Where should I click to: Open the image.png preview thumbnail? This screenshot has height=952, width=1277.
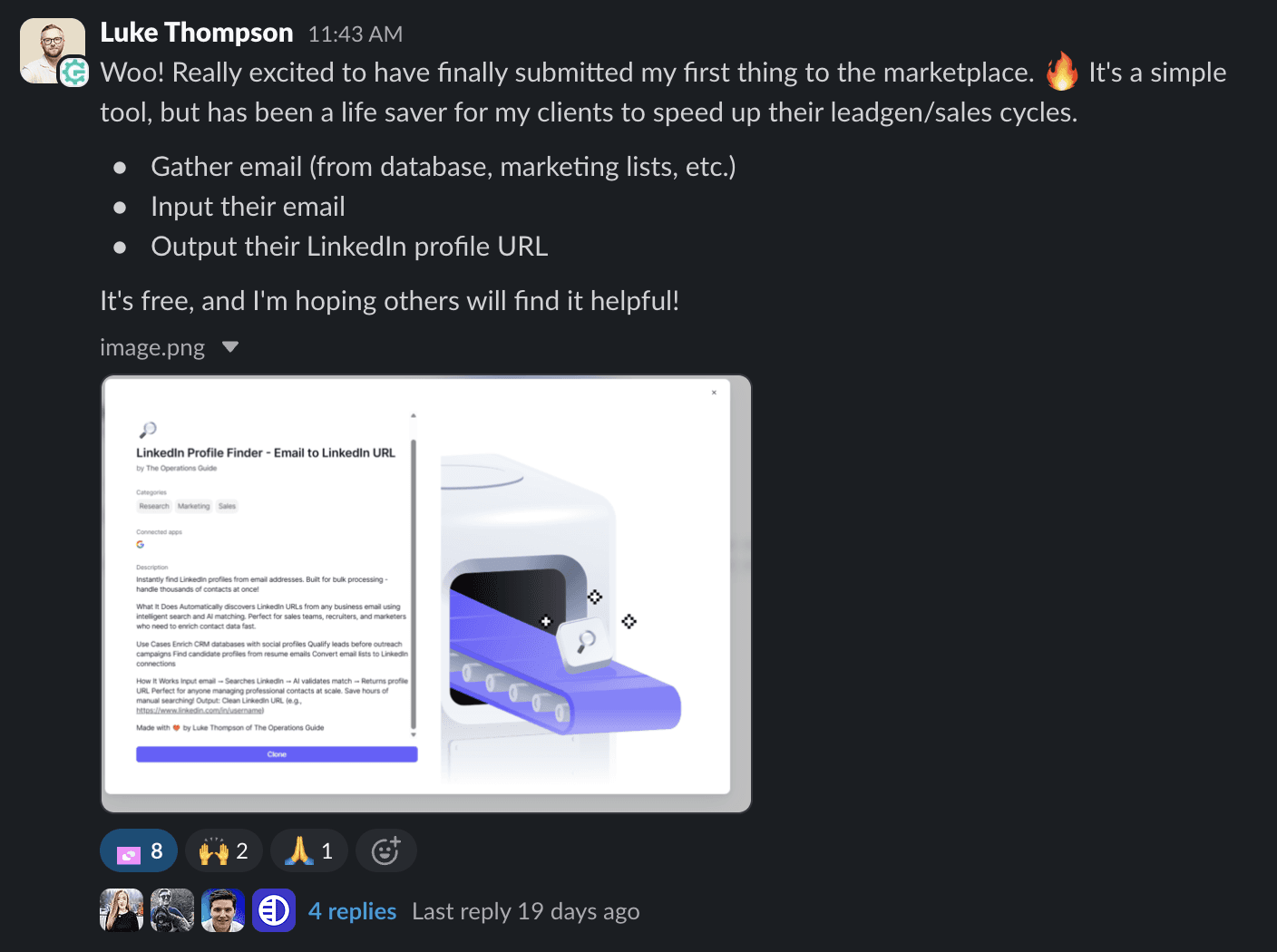click(x=425, y=594)
